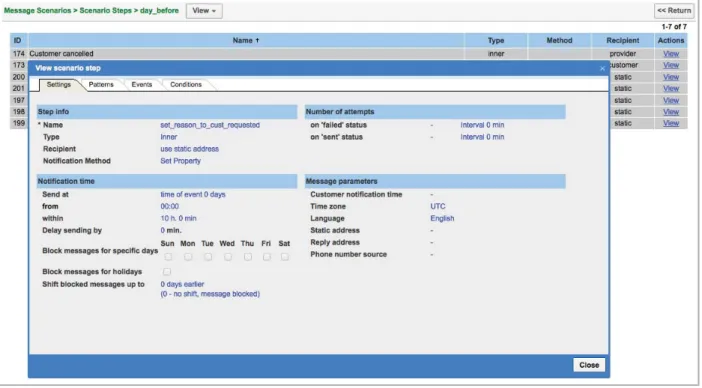Sort table by Method column header
Screen dimensions: 702x388
tap(559, 40)
